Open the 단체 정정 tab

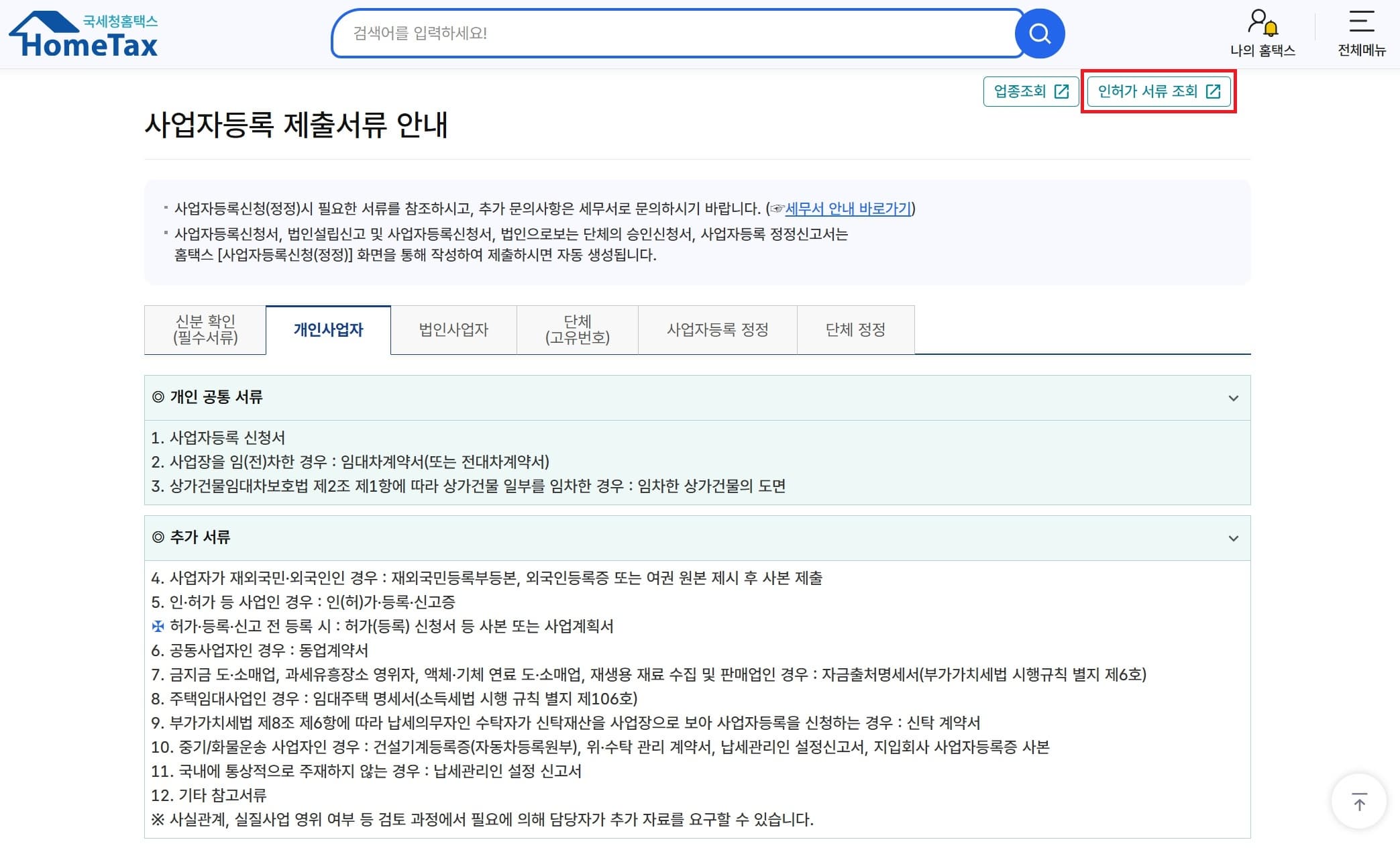click(x=856, y=329)
